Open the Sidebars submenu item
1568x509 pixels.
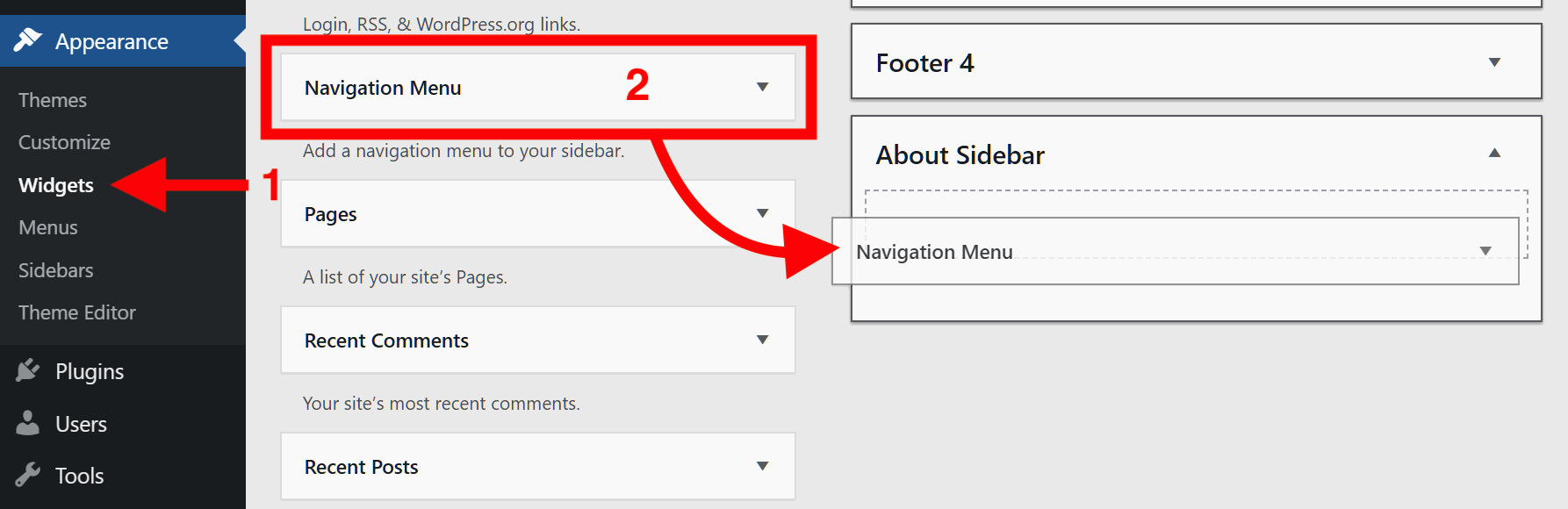[55, 270]
